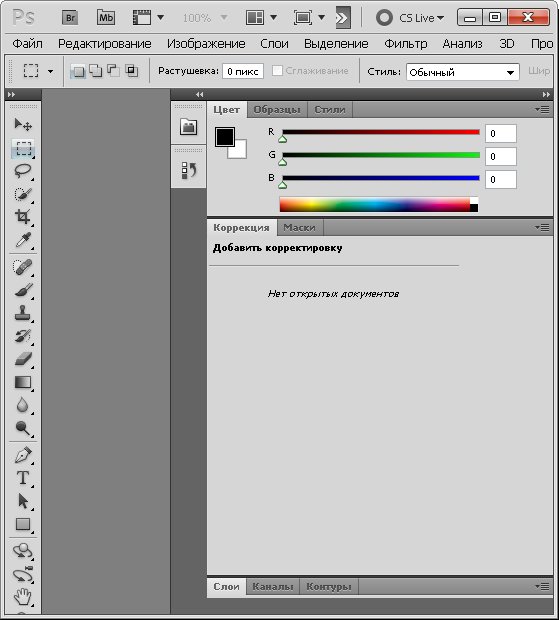
Task: Select the Rectangle shape tool
Action: 23,524
